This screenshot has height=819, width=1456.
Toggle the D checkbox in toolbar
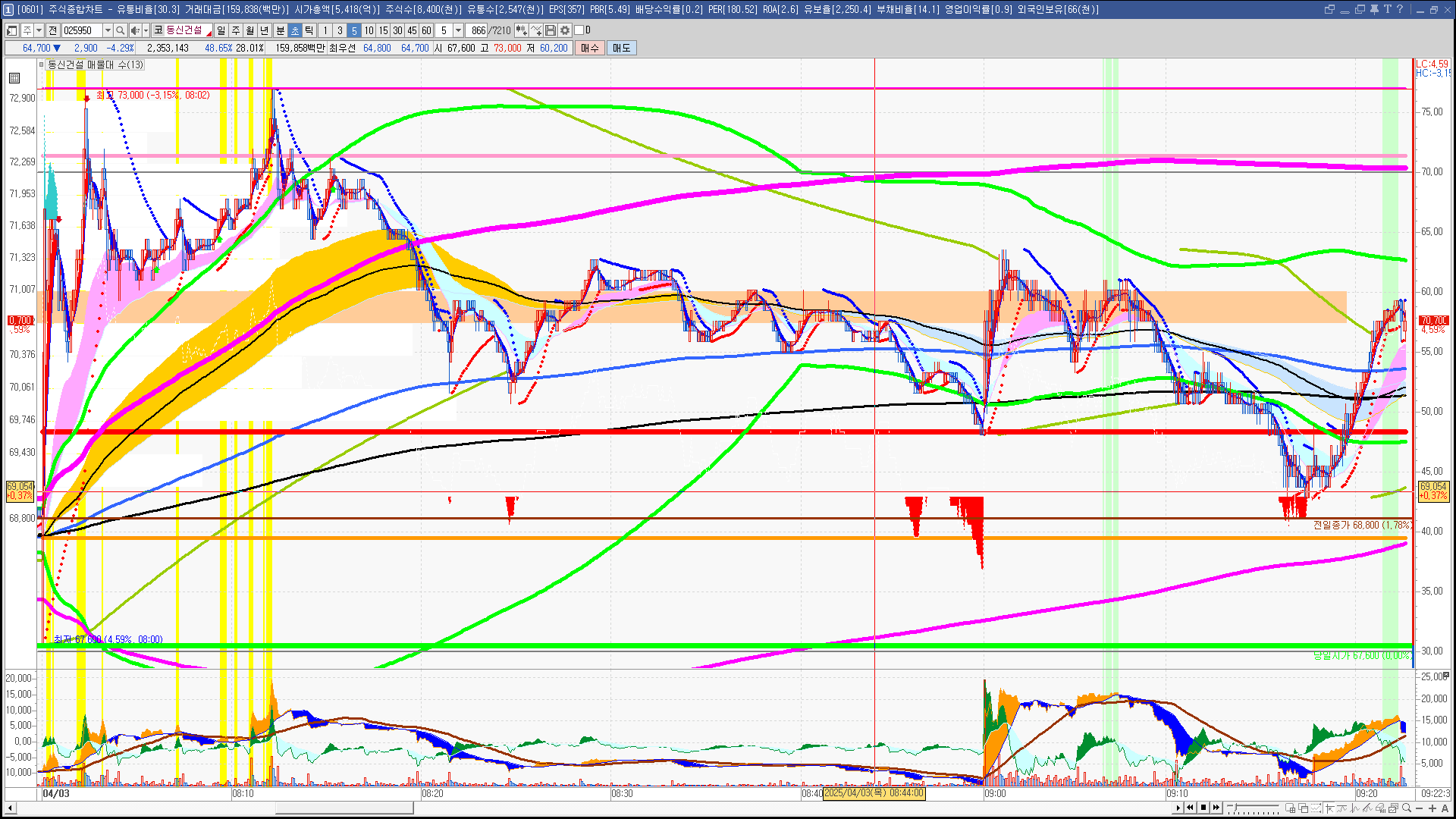(x=579, y=30)
